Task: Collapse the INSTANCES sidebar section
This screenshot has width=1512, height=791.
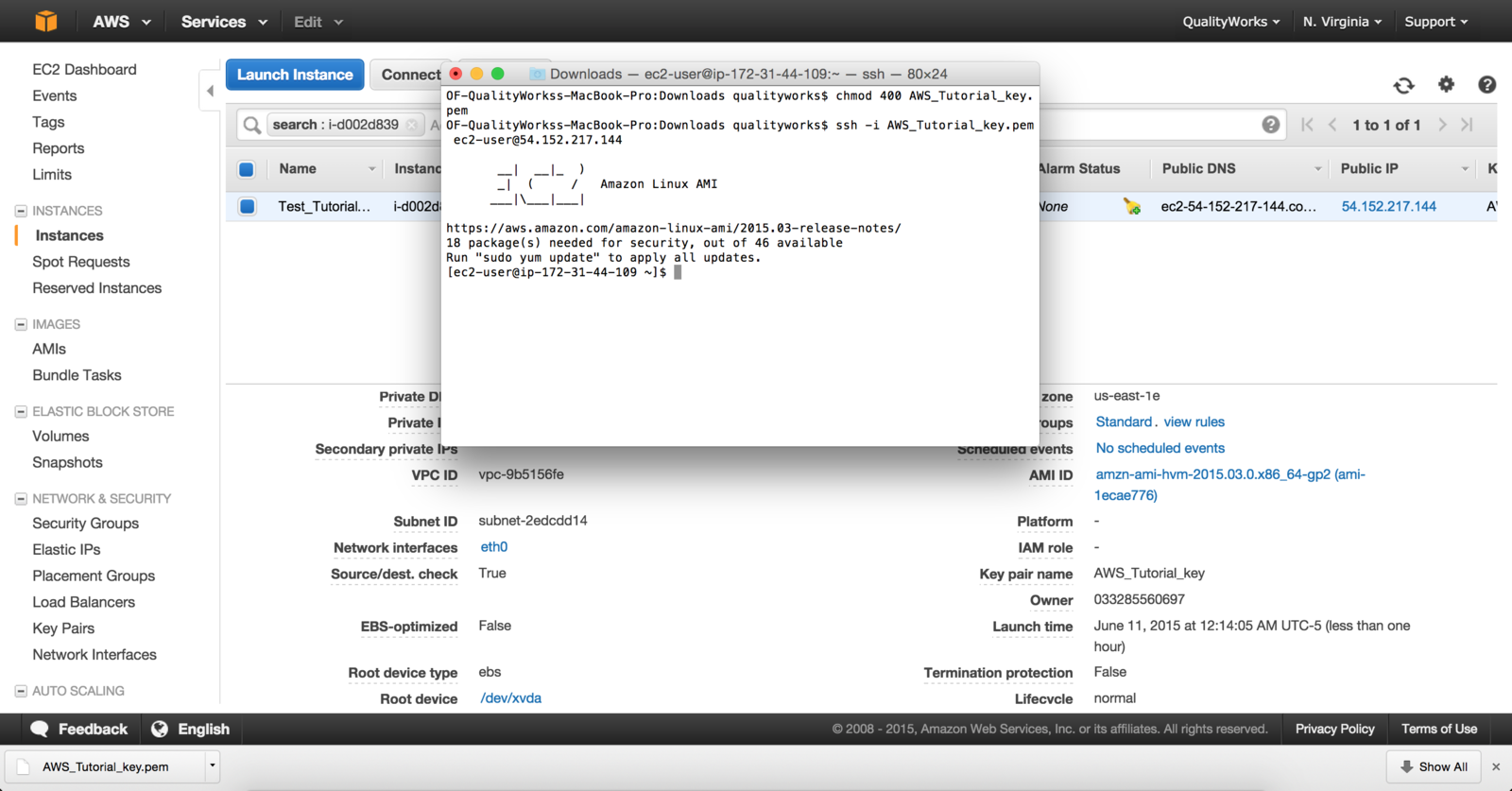Action: pos(21,211)
